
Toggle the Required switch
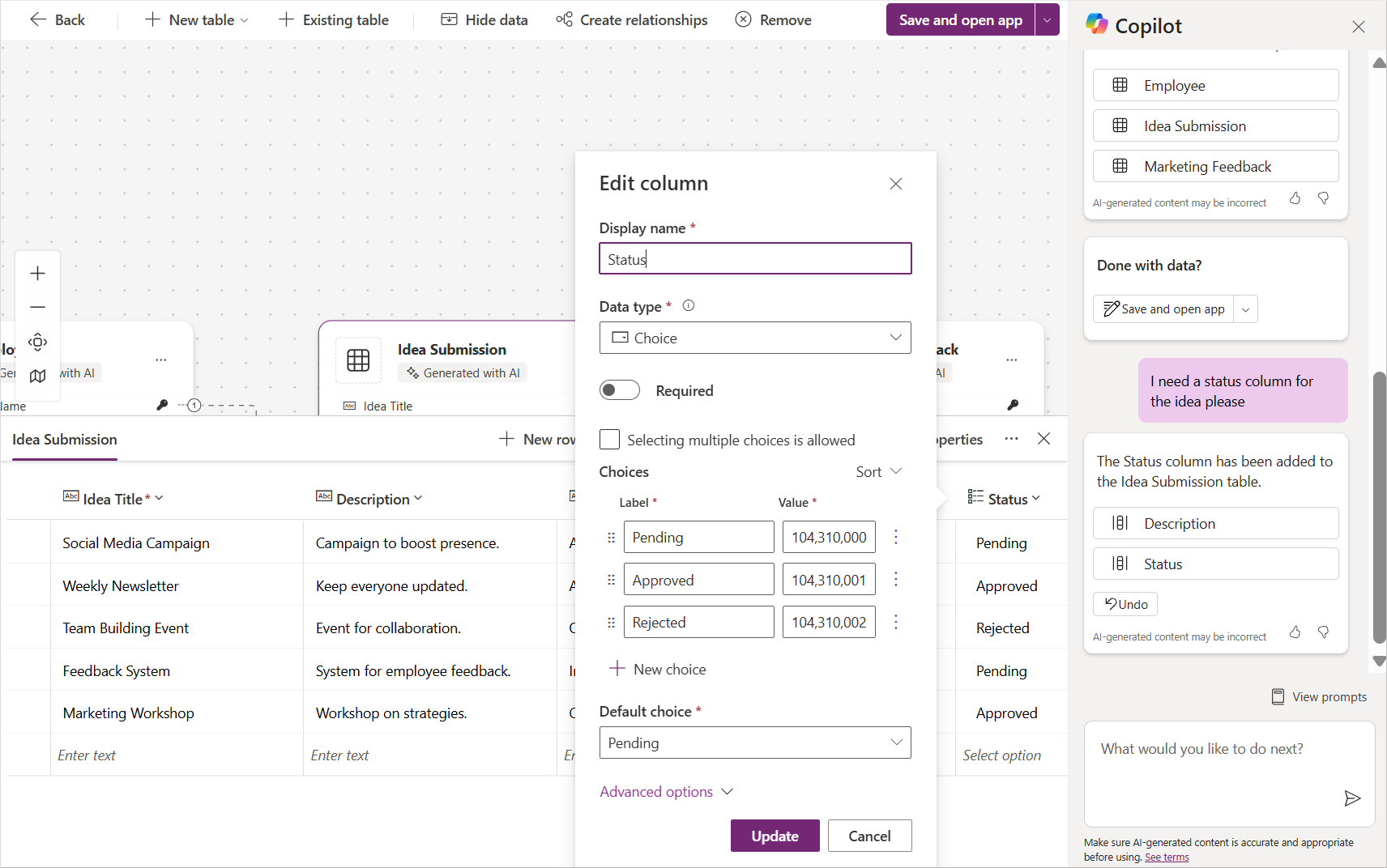pos(620,390)
